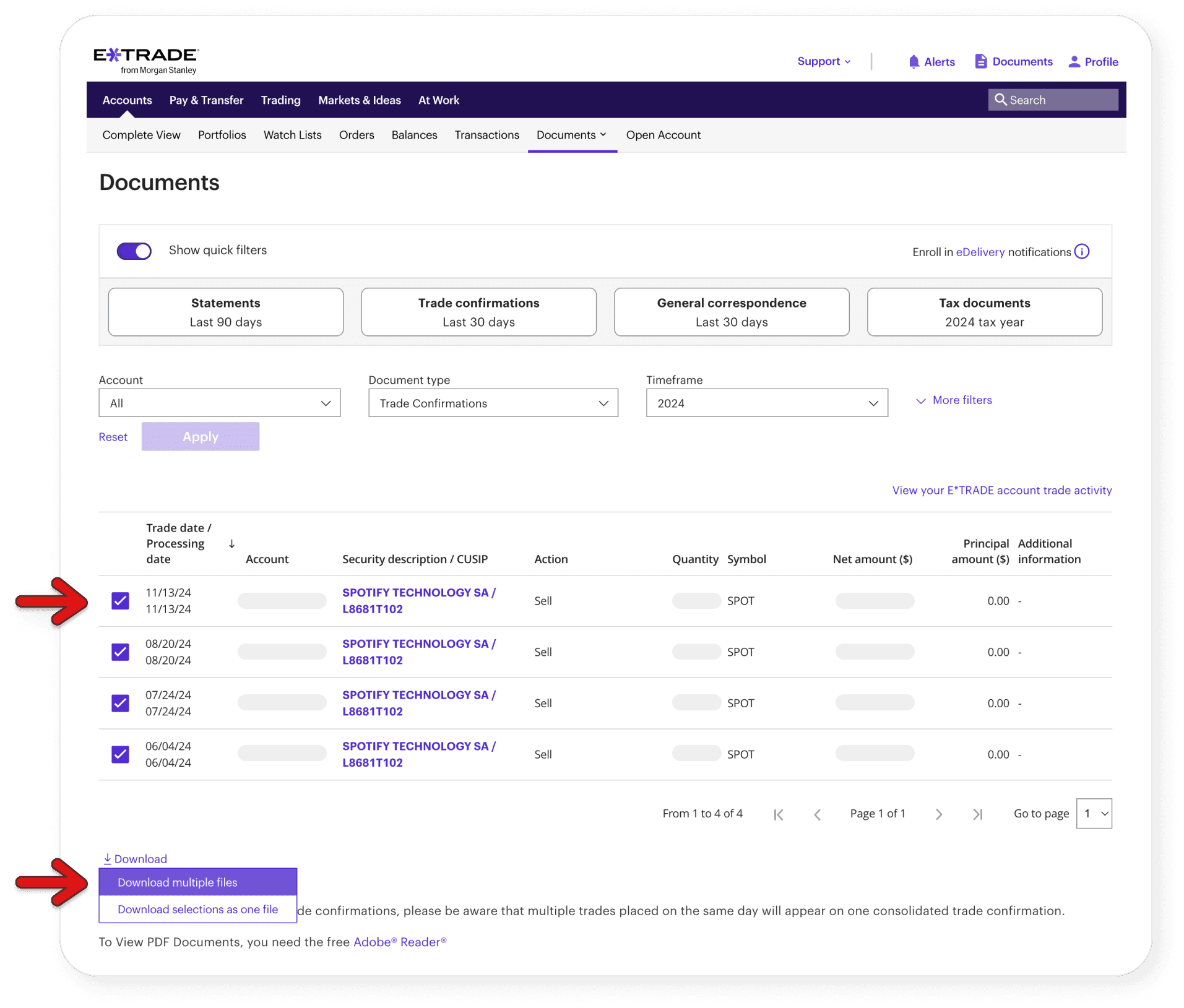Open the Trading menu
The width and height of the screenshot is (1184, 1008).
(x=280, y=100)
